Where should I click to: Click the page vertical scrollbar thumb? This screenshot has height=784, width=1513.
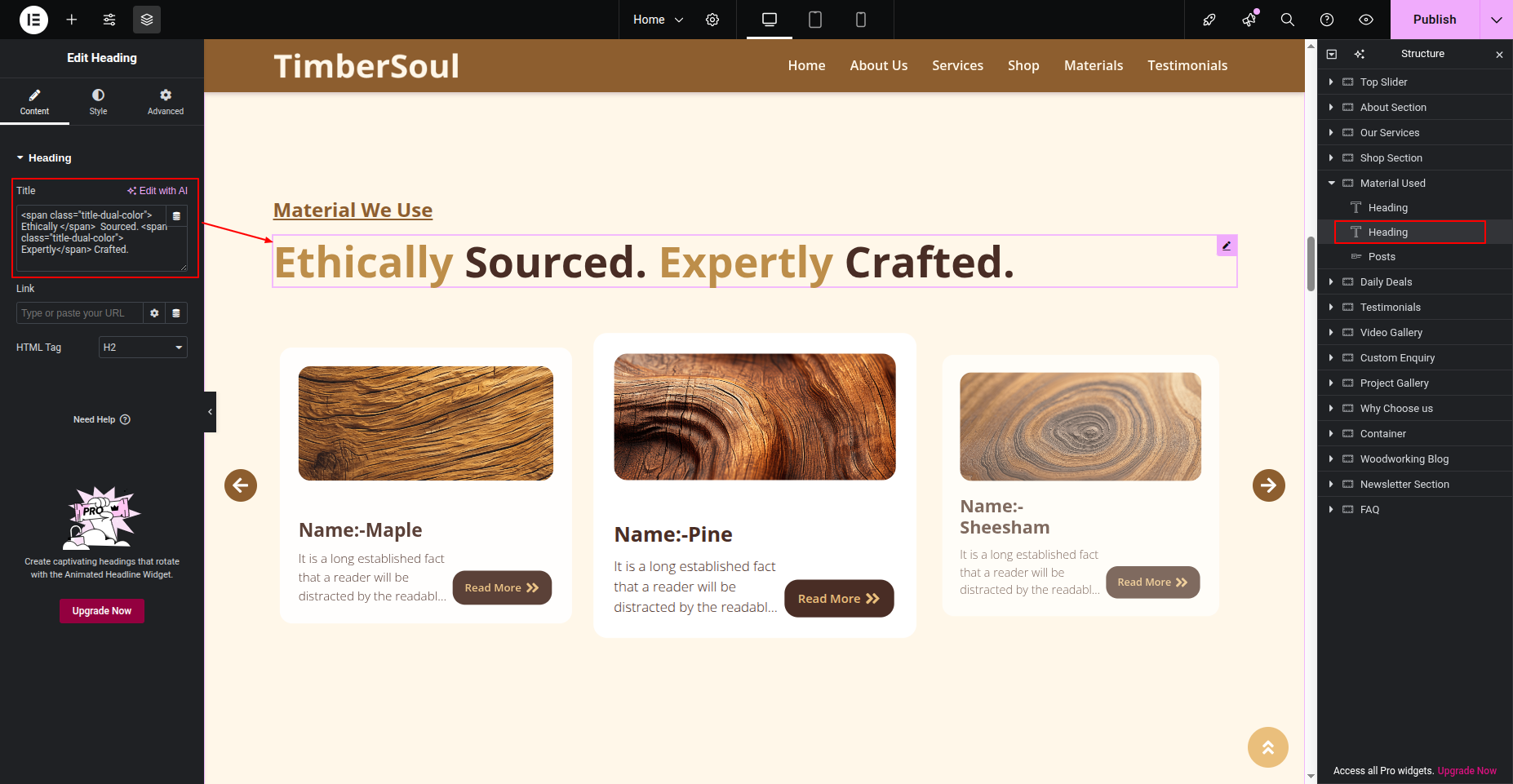click(x=1311, y=263)
